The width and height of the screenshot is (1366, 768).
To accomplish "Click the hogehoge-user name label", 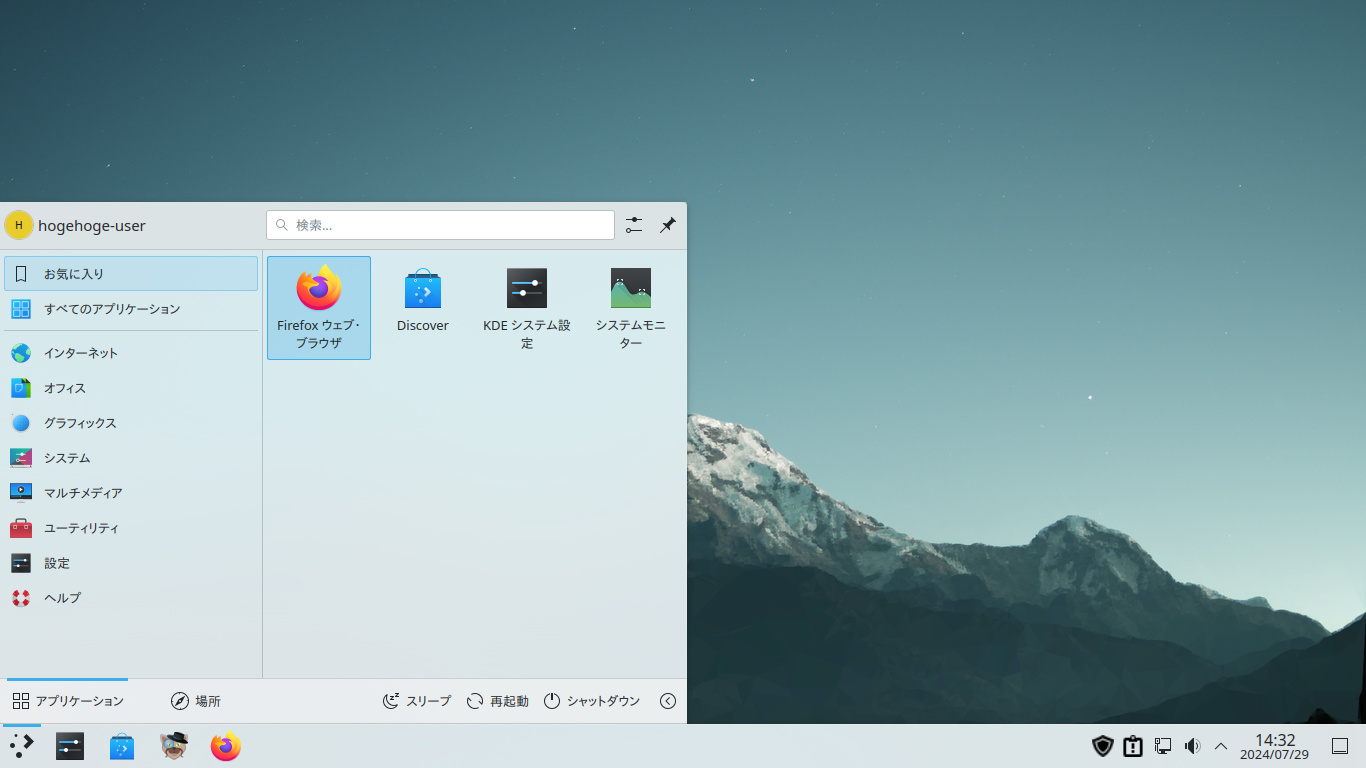I will click(92, 226).
